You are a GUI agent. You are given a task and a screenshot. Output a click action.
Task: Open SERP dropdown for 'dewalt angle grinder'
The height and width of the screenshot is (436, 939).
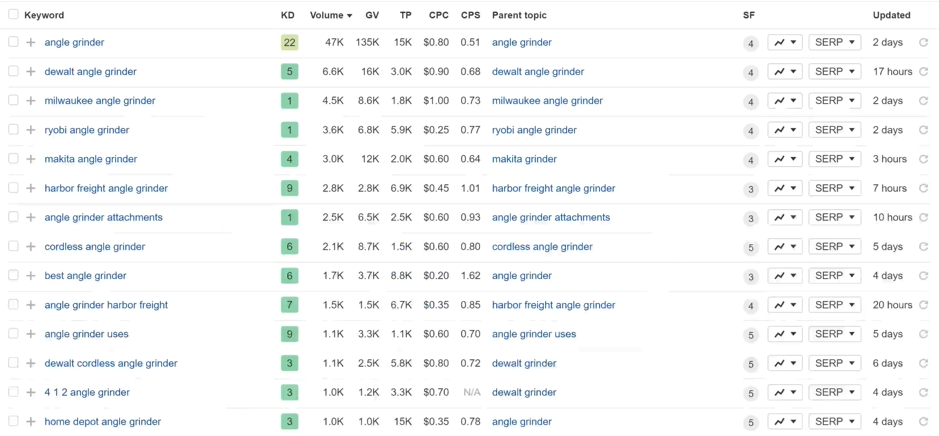tap(835, 72)
